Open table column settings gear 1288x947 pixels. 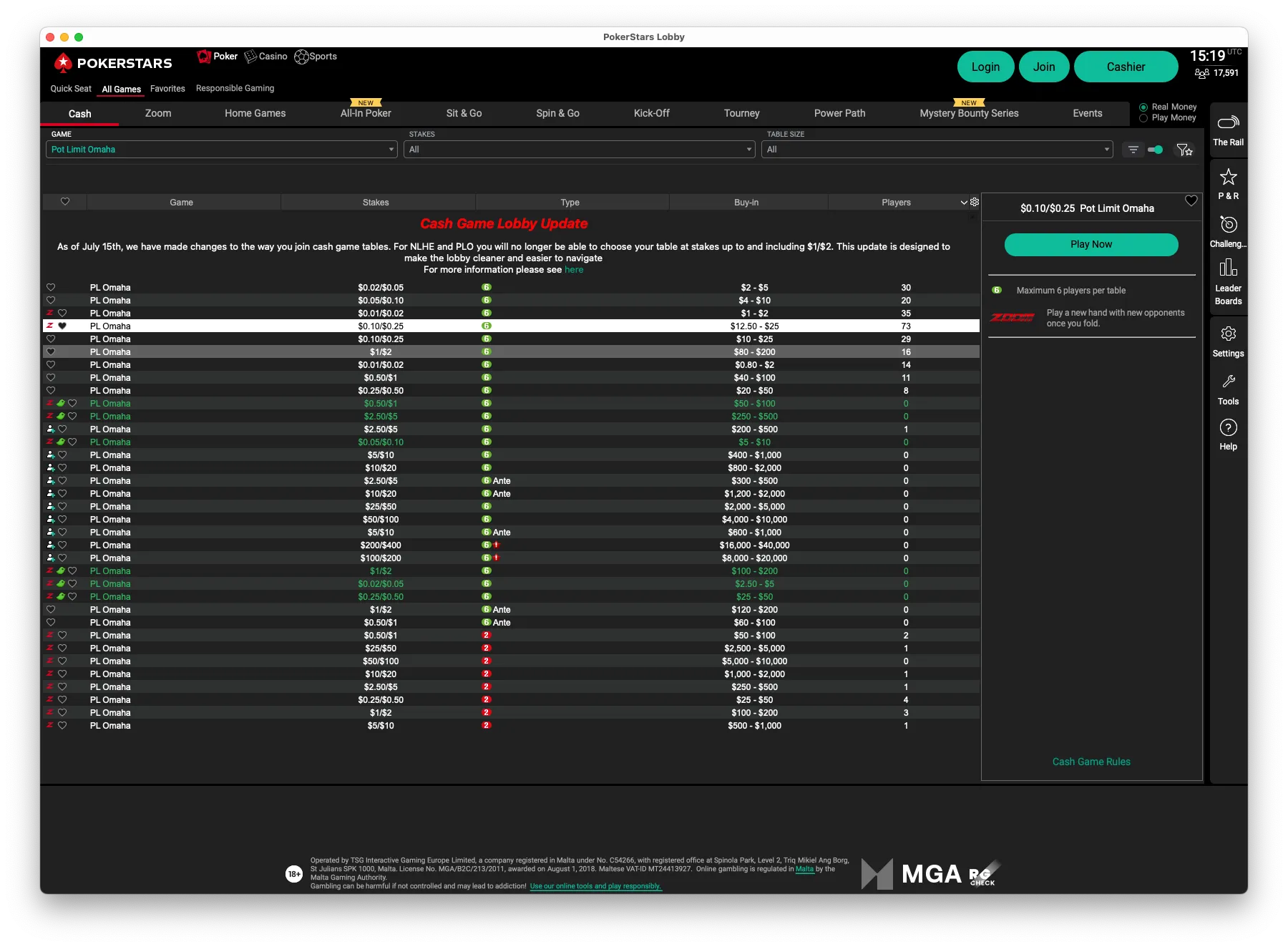(x=975, y=203)
